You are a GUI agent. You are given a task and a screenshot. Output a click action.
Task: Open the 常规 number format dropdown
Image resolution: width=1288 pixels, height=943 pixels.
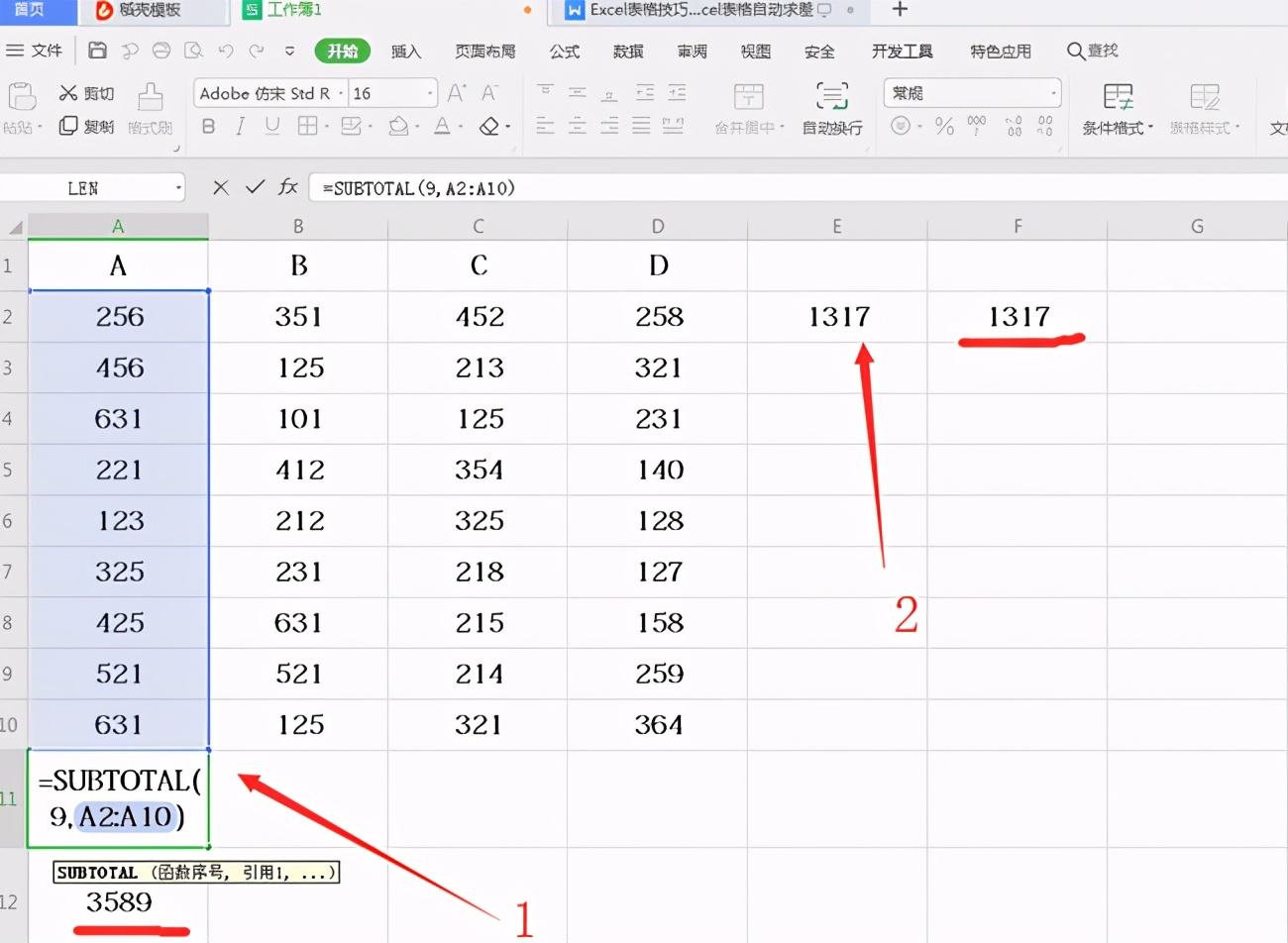point(1052,92)
